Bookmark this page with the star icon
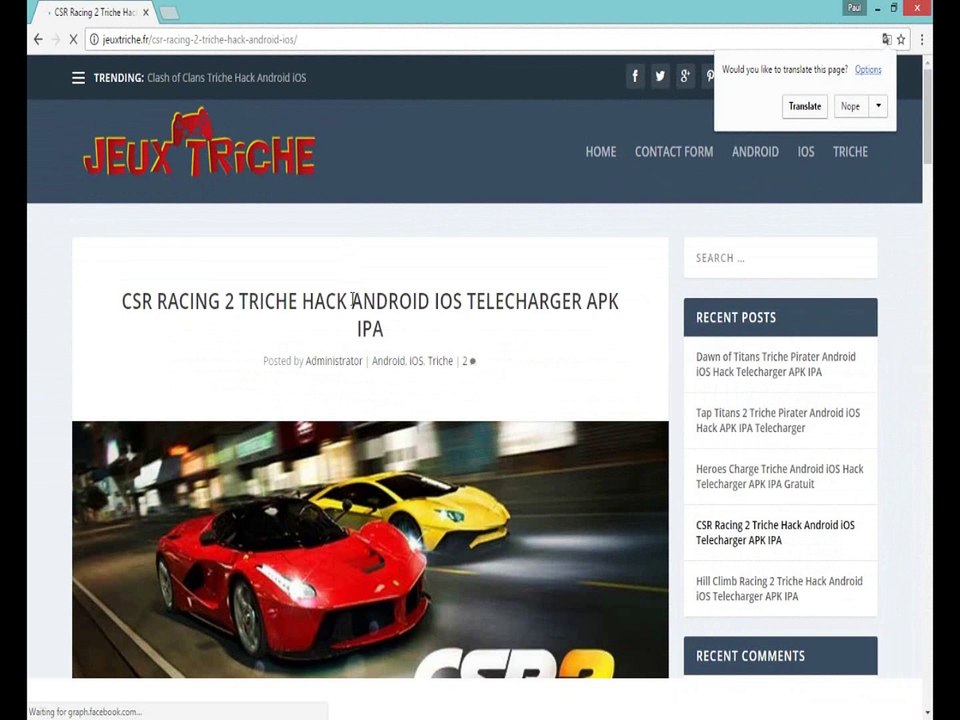The image size is (960, 720). [901, 39]
